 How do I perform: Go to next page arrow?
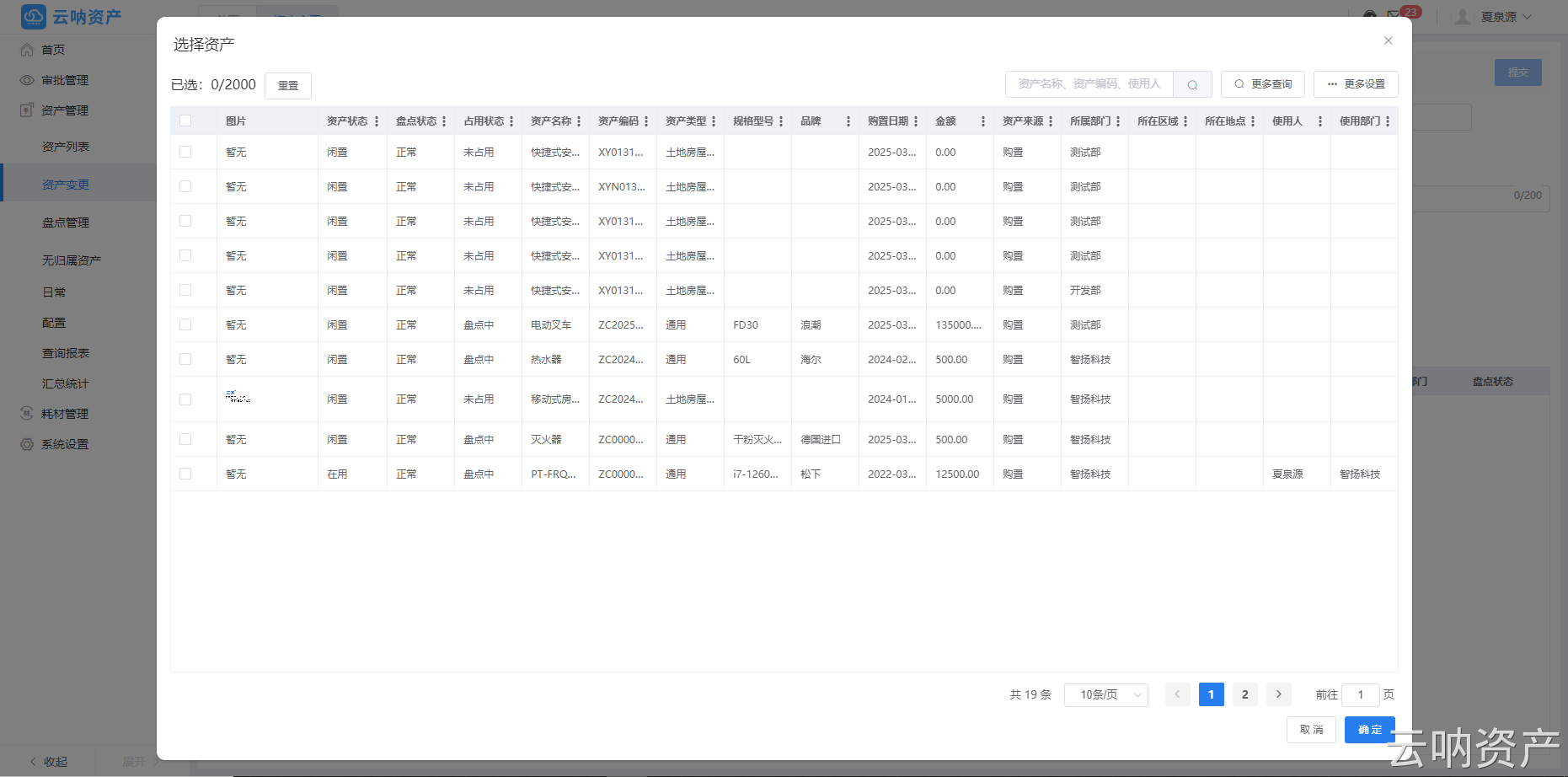[x=1278, y=694]
